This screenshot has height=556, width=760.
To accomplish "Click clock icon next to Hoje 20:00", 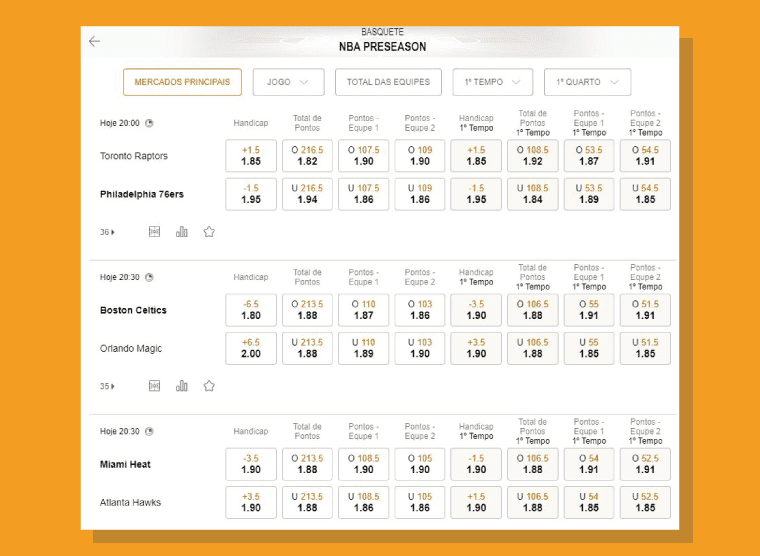I will click(x=149, y=123).
